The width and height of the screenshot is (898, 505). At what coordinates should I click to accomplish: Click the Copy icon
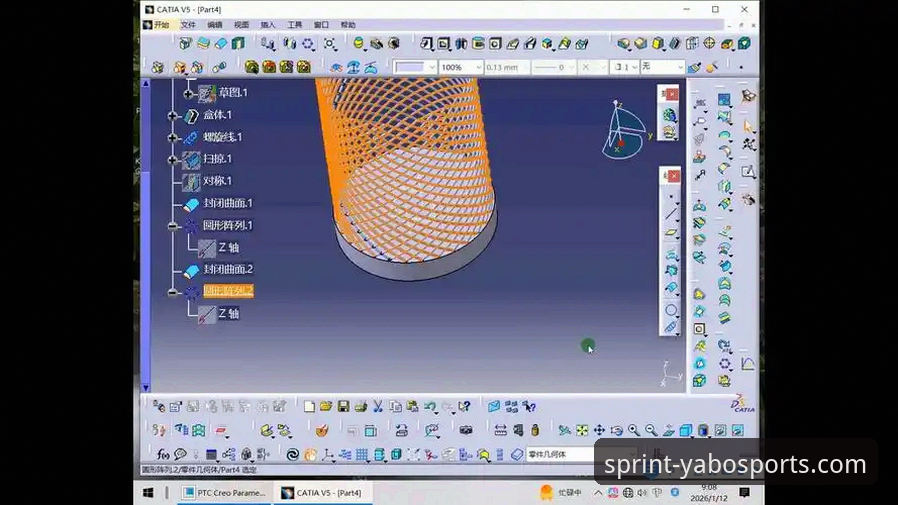tap(395, 407)
